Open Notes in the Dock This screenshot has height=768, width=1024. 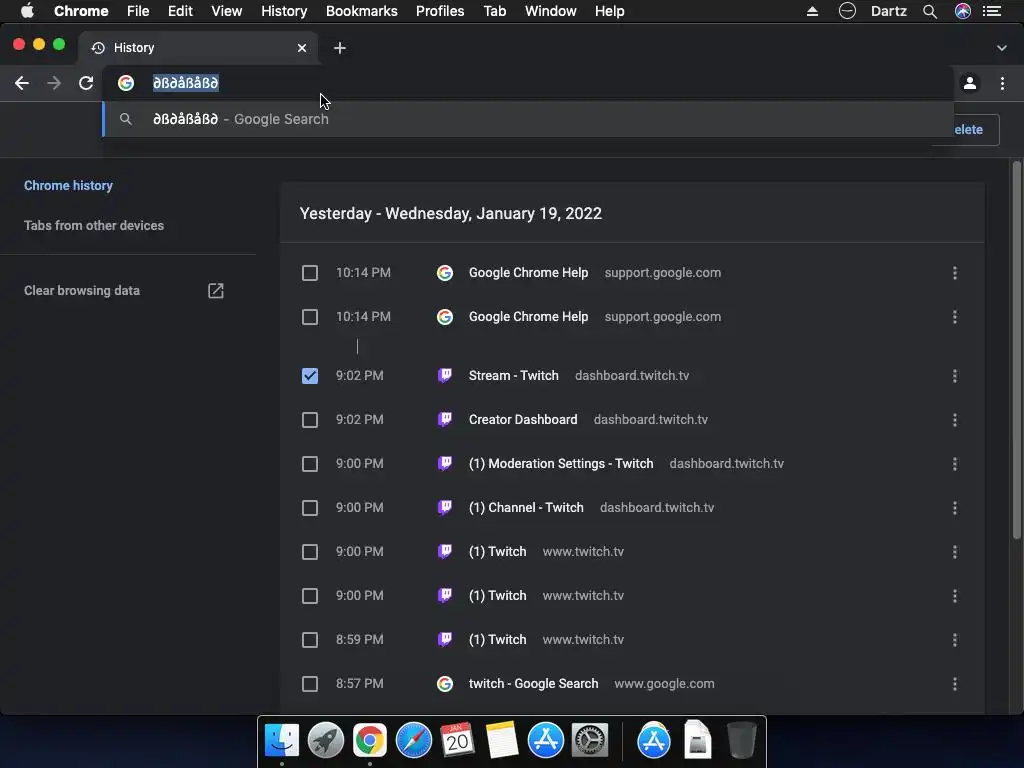pos(502,741)
